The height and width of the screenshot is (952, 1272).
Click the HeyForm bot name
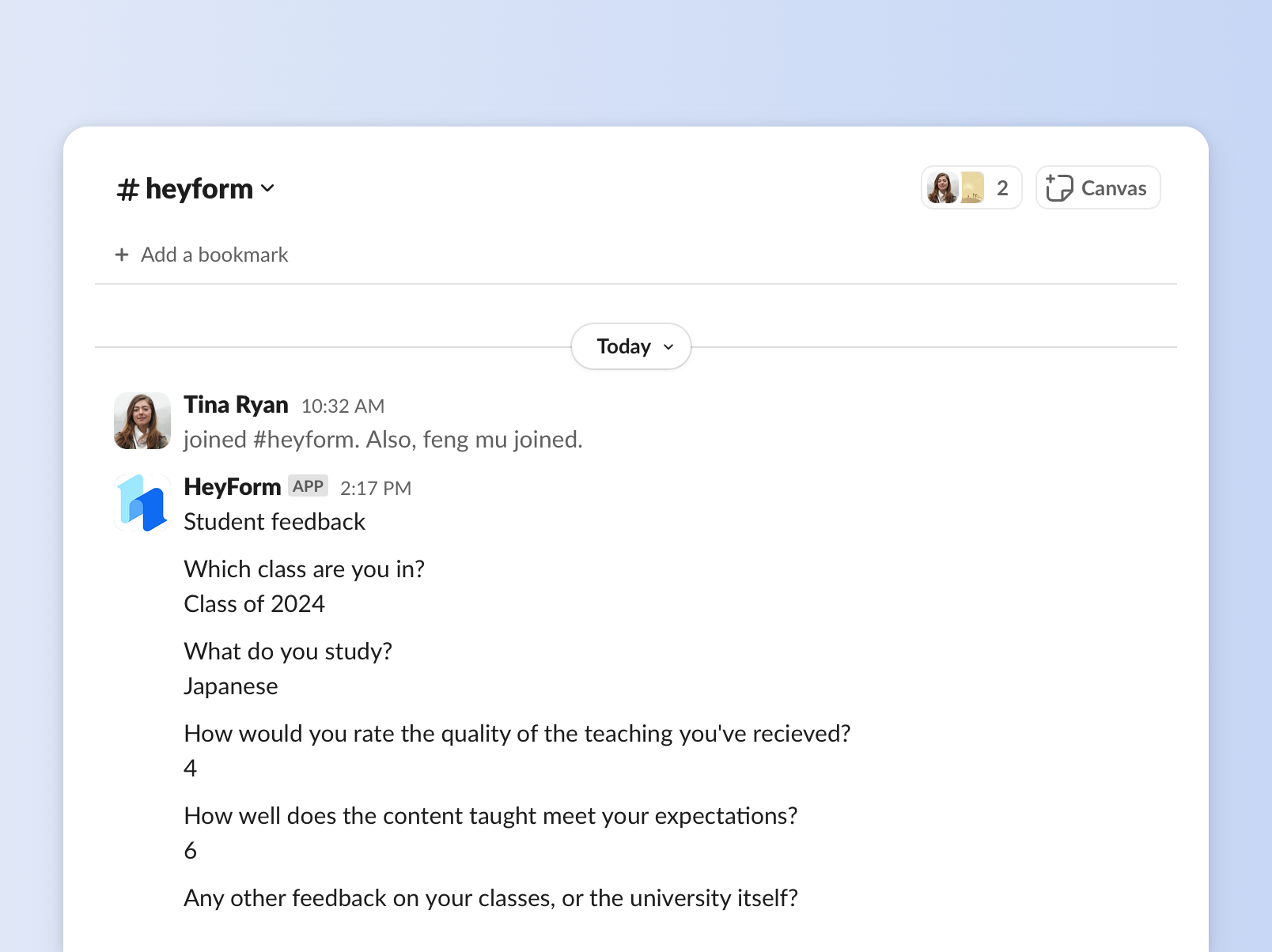[x=233, y=485]
